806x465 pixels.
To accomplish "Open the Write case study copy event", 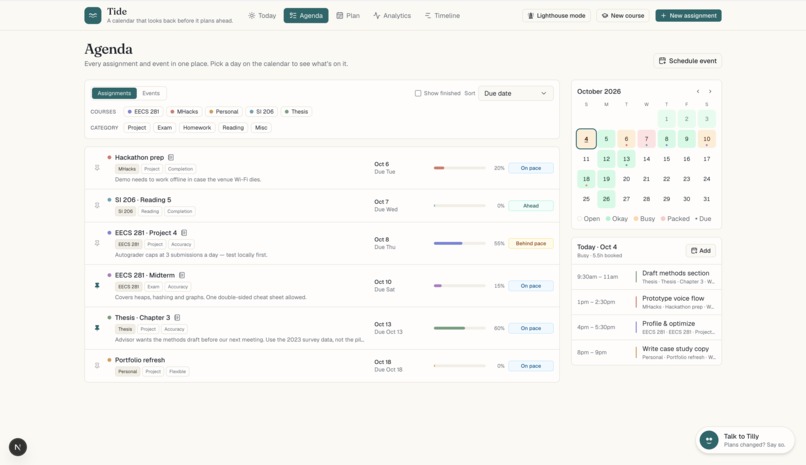I will (x=646, y=352).
